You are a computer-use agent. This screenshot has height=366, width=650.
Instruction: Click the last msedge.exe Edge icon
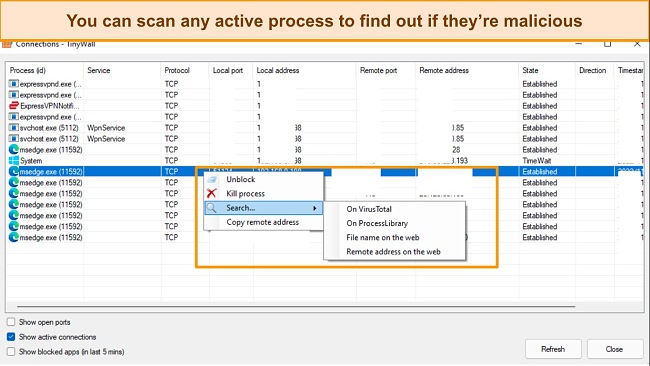[14, 237]
